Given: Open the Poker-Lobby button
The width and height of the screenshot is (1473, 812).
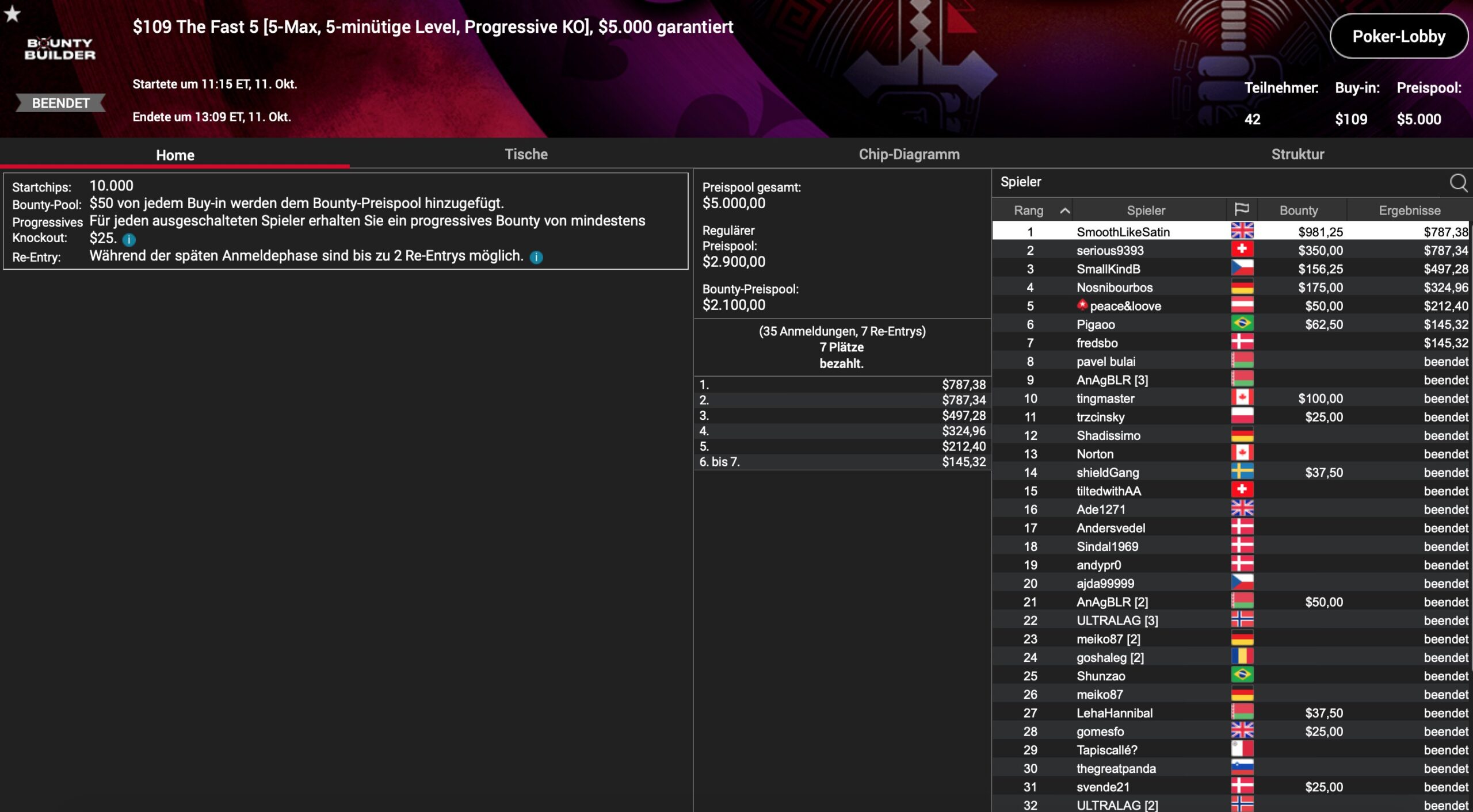Looking at the screenshot, I should click(1399, 37).
